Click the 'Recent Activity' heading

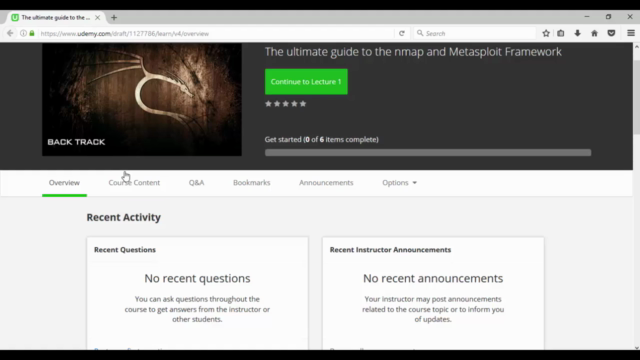point(124,217)
